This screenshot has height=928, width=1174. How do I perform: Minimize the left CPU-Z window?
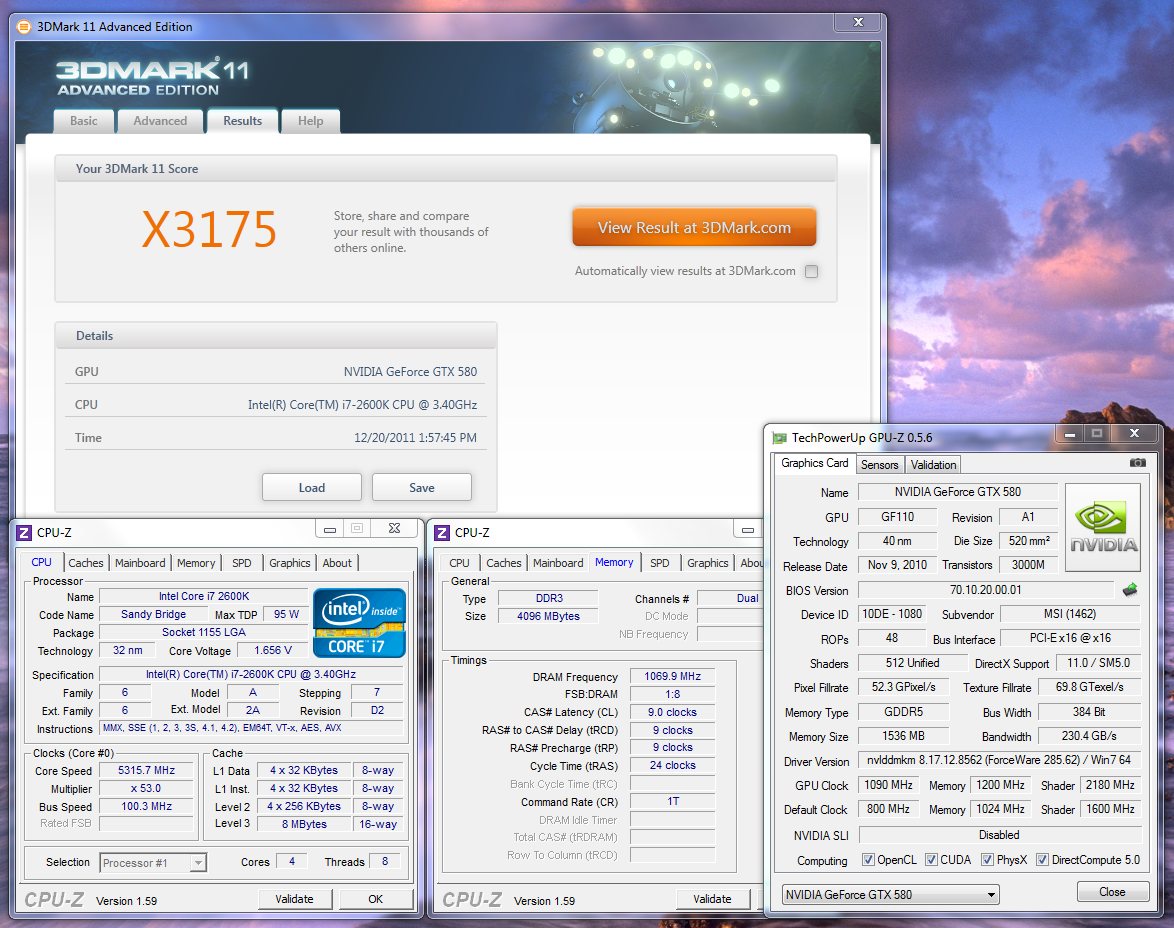[329, 529]
